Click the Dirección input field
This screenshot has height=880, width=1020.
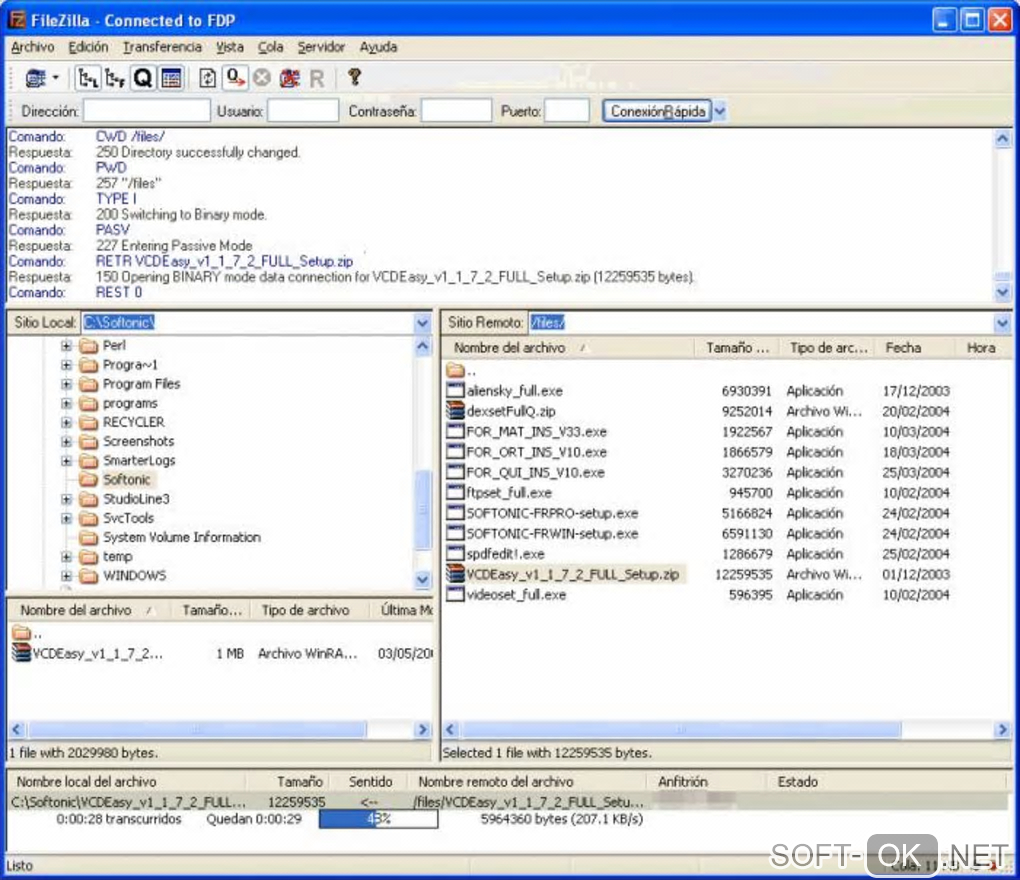coord(146,111)
